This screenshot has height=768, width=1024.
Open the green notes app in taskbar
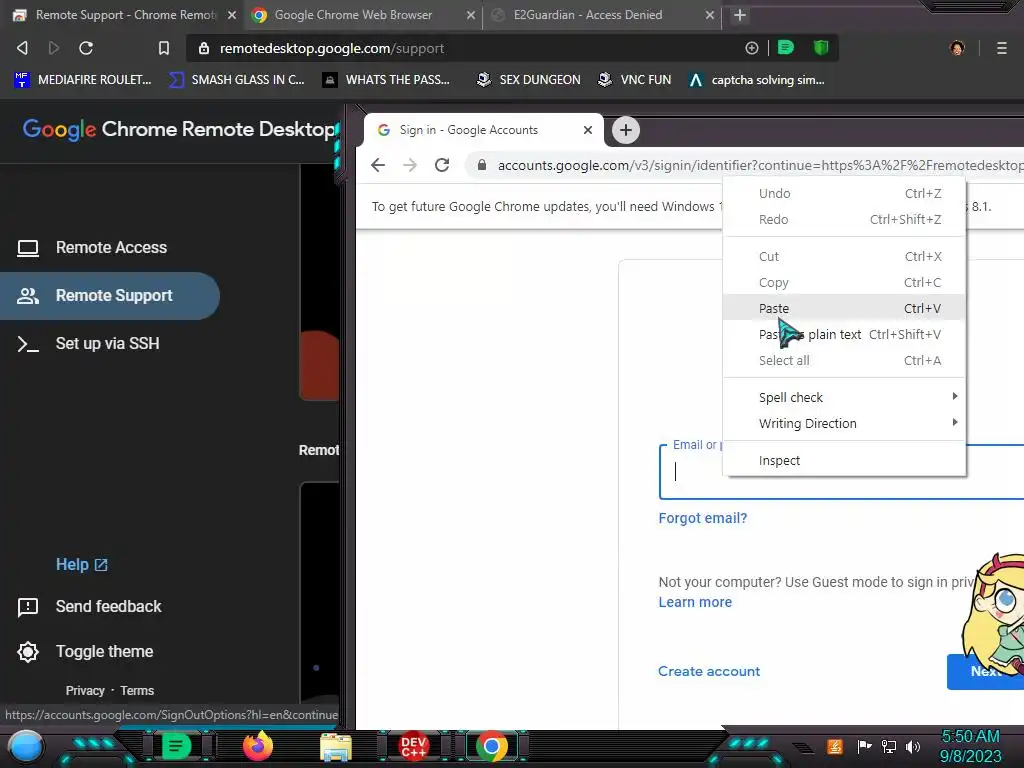click(x=176, y=746)
